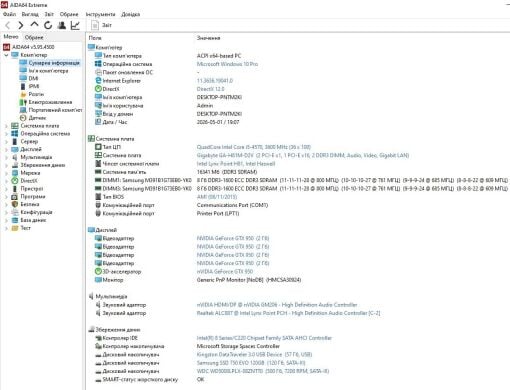Open the Вигляд menu

[x=30, y=14]
